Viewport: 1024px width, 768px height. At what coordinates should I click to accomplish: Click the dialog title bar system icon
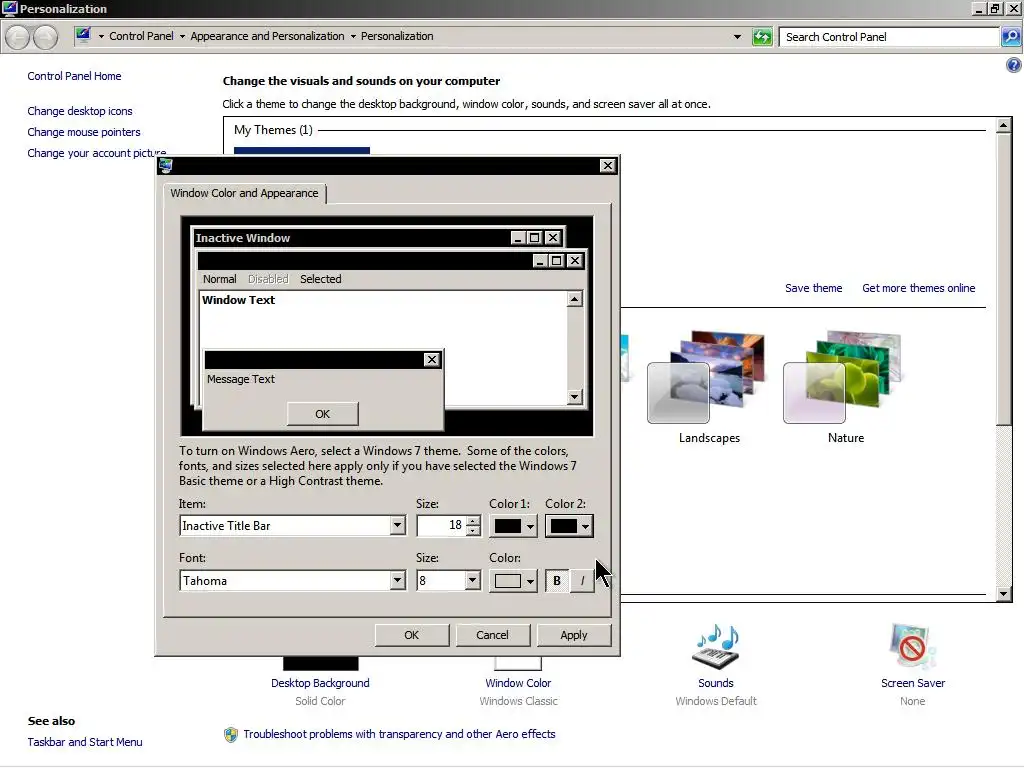165,165
